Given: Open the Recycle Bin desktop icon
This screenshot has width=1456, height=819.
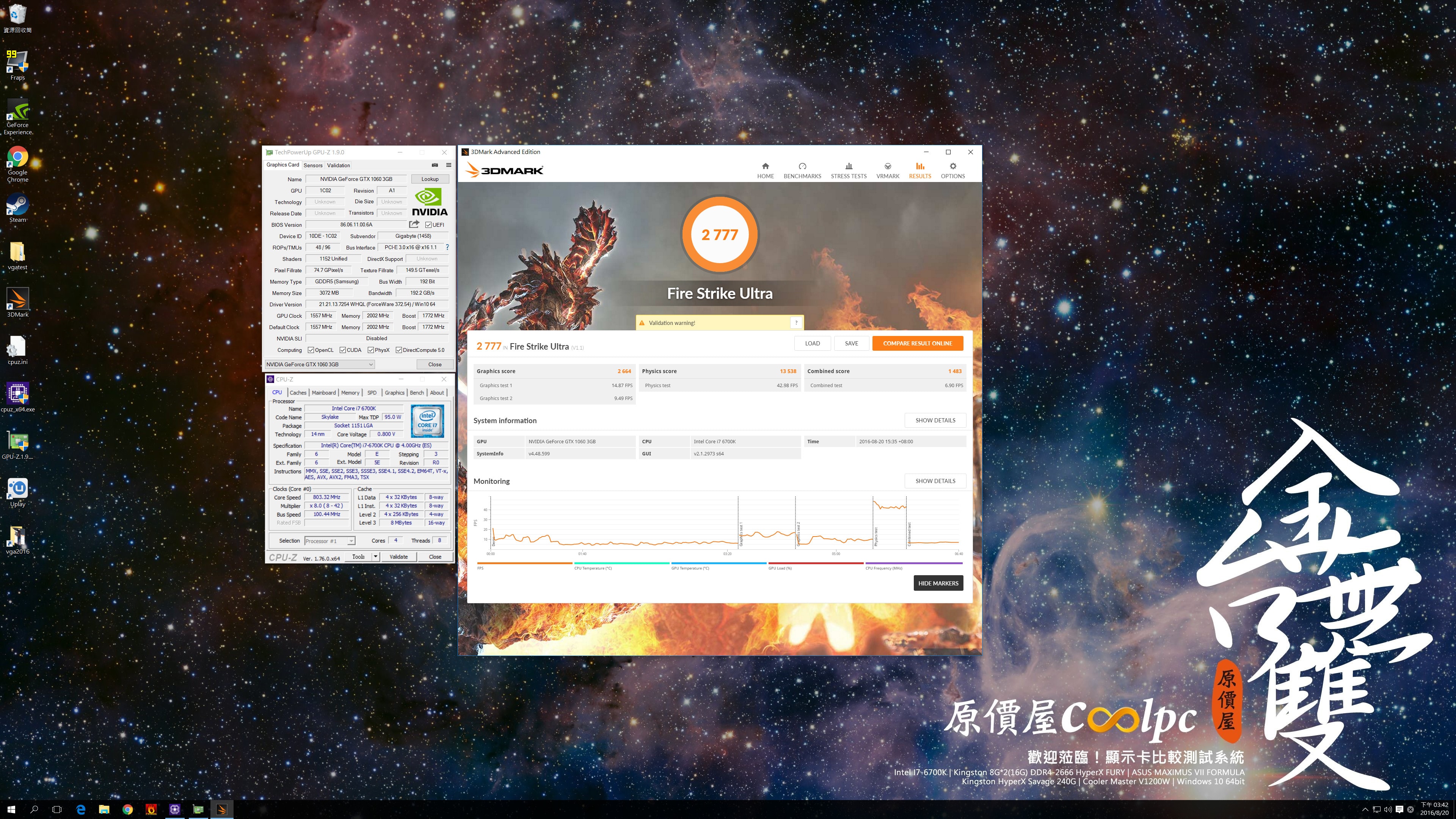Looking at the screenshot, I should (x=17, y=17).
